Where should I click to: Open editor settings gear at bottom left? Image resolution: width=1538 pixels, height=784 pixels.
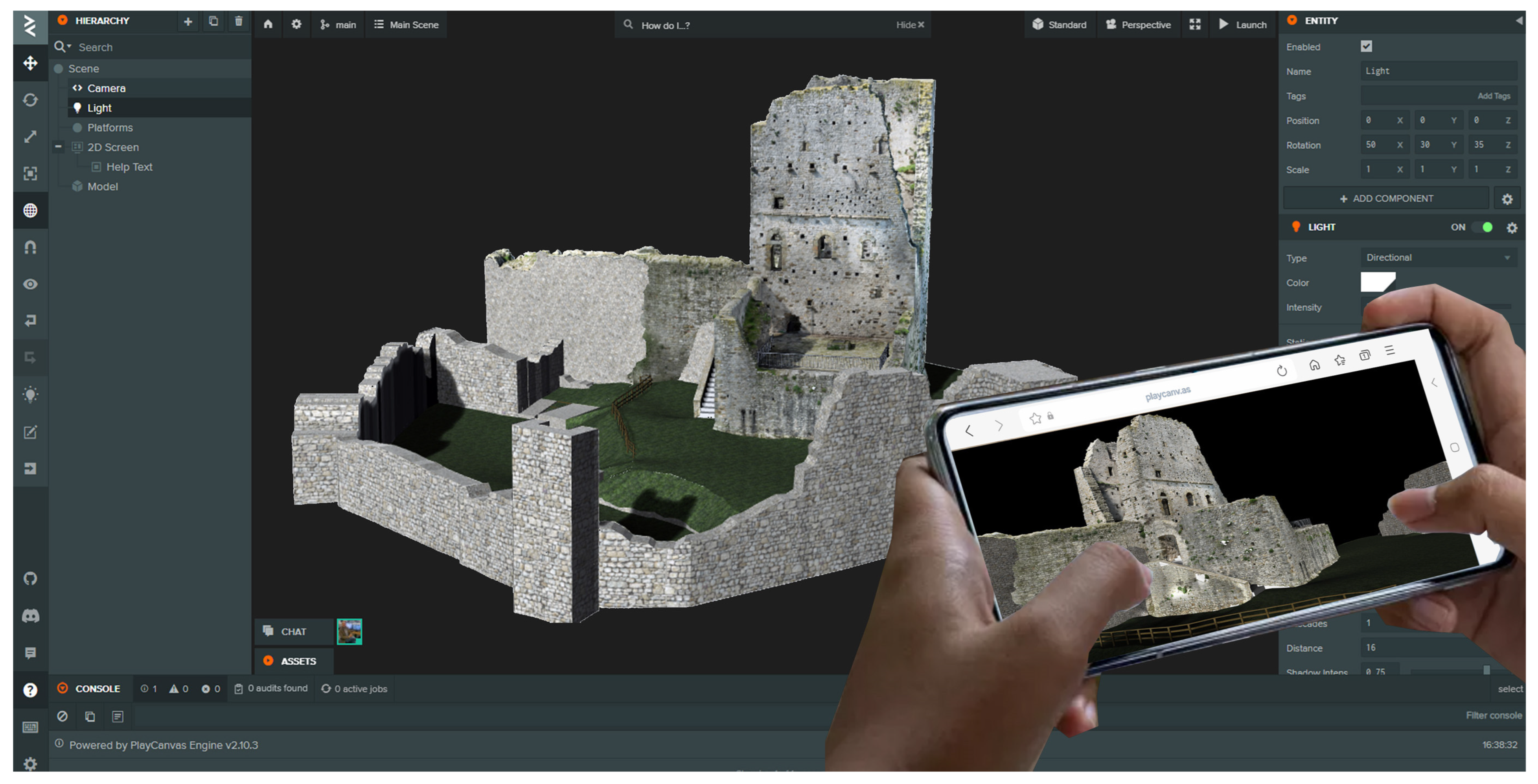(30, 763)
